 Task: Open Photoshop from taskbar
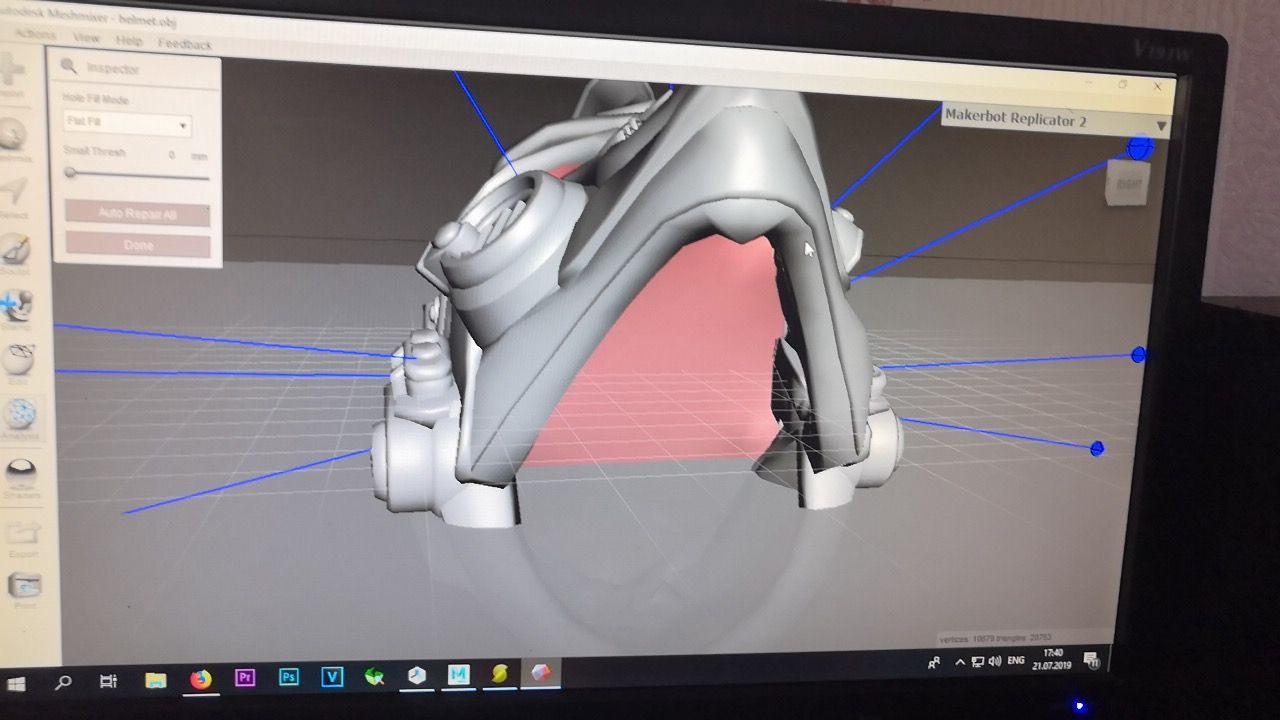coord(289,677)
